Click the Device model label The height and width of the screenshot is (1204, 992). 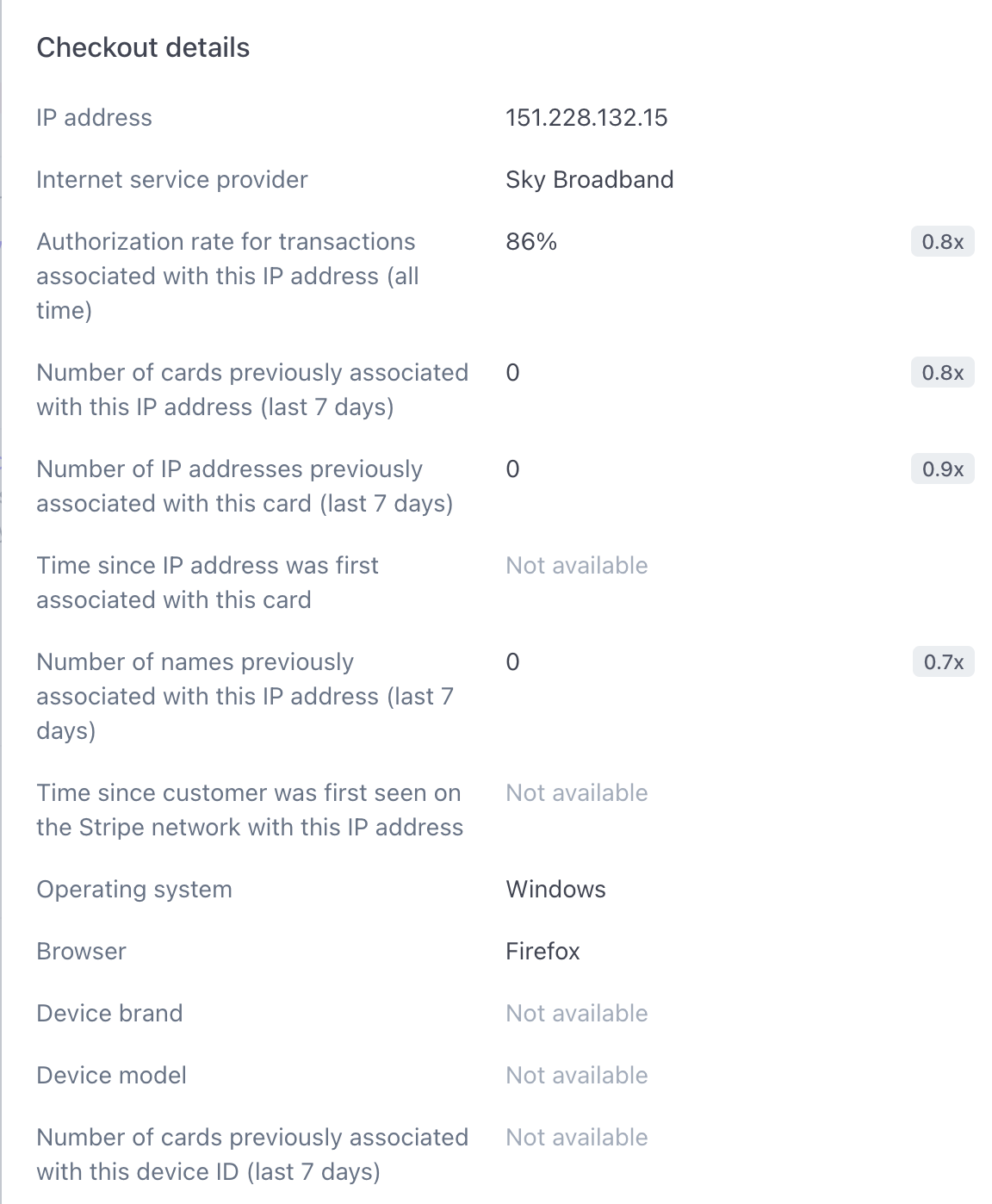pos(111,1076)
